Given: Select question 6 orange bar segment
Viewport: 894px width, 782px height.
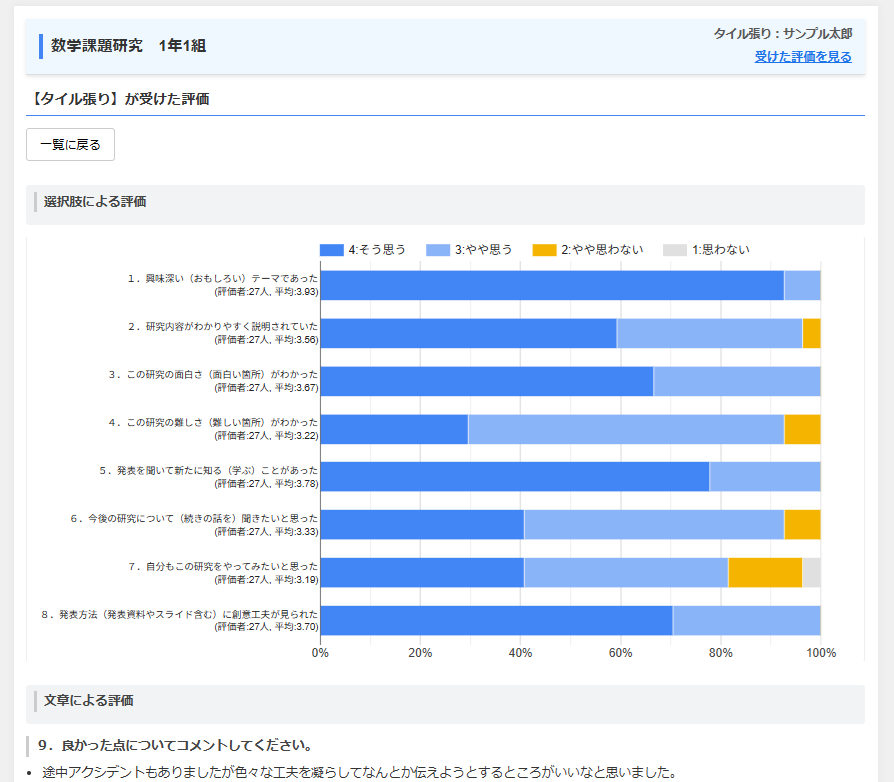Looking at the screenshot, I should (x=802, y=525).
